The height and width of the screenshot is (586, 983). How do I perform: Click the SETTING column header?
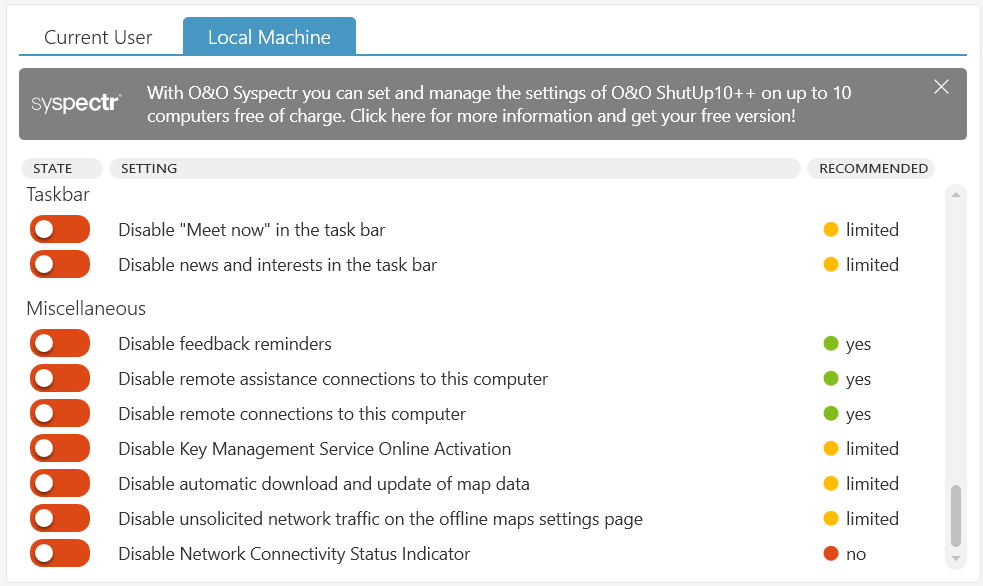pos(454,168)
